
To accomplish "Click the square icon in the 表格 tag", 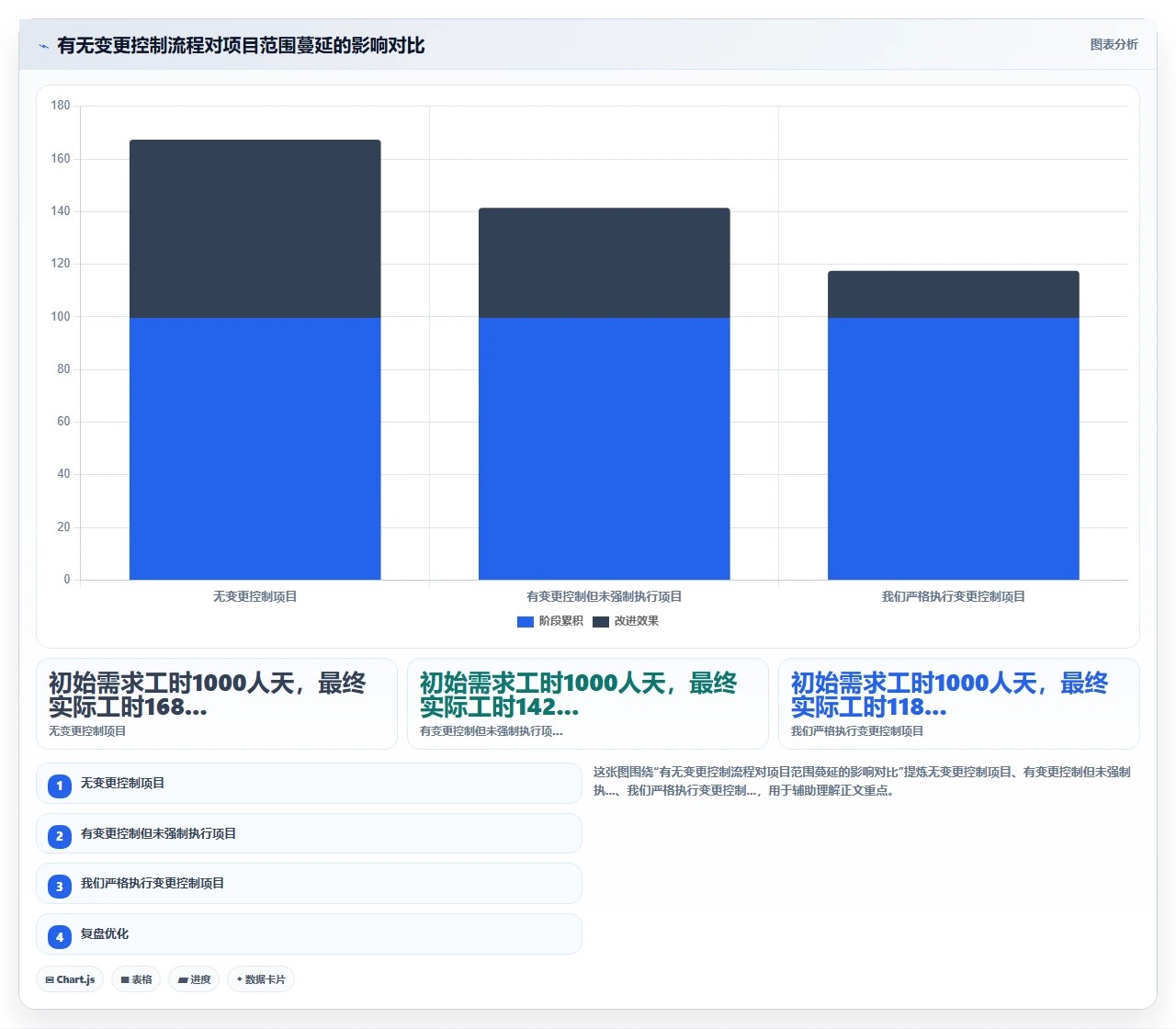I will (x=125, y=980).
